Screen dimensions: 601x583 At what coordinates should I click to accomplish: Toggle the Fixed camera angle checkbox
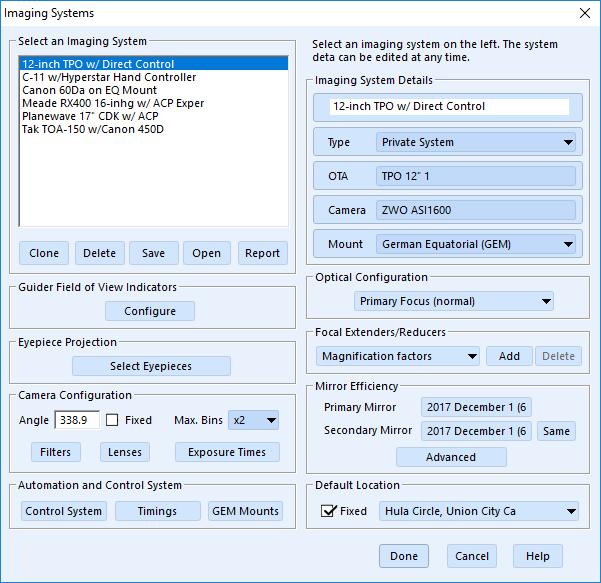pos(112,420)
